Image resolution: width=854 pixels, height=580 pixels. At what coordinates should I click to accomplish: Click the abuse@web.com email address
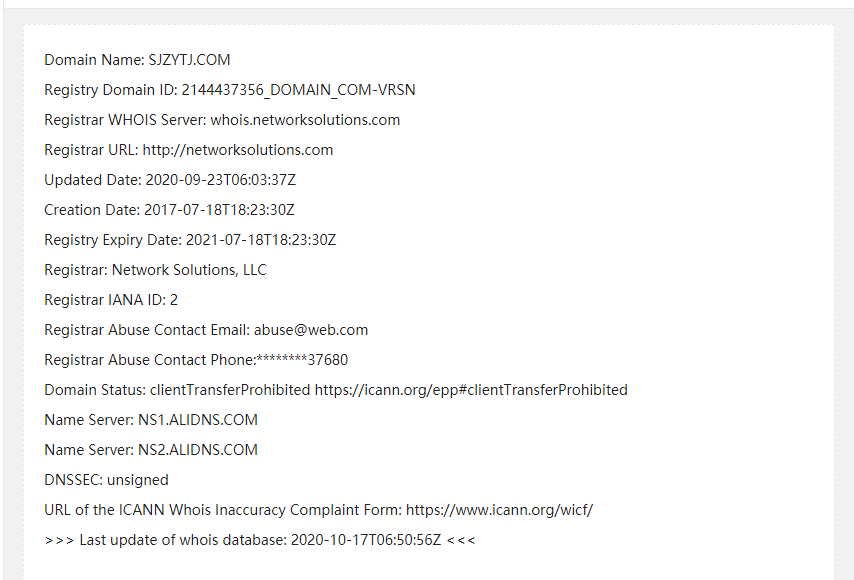pos(309,330)
